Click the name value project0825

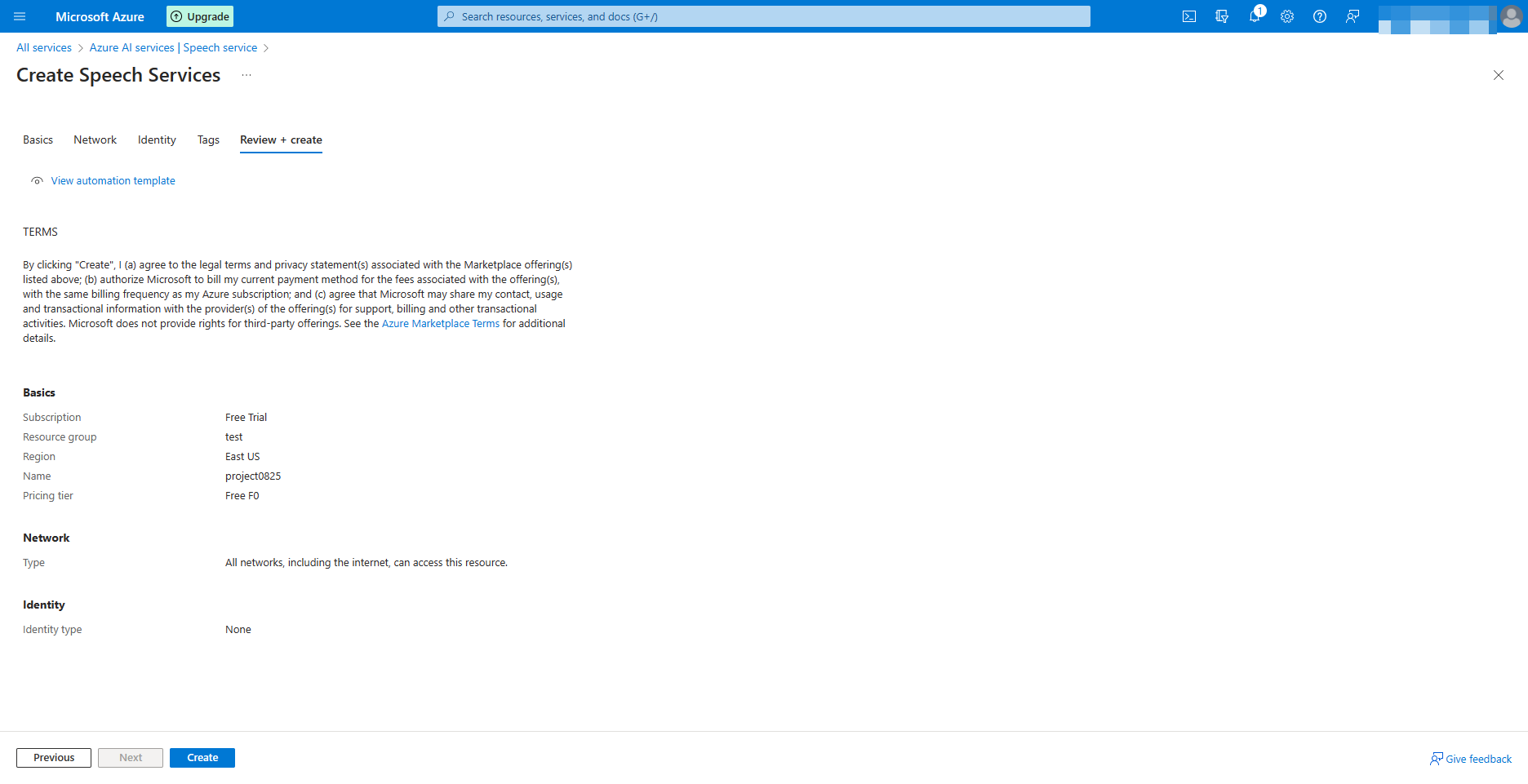[253, 476]
